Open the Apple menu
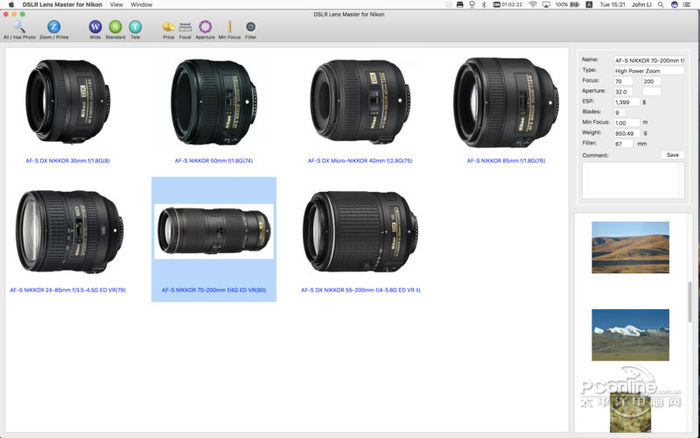 coord(11,4)
